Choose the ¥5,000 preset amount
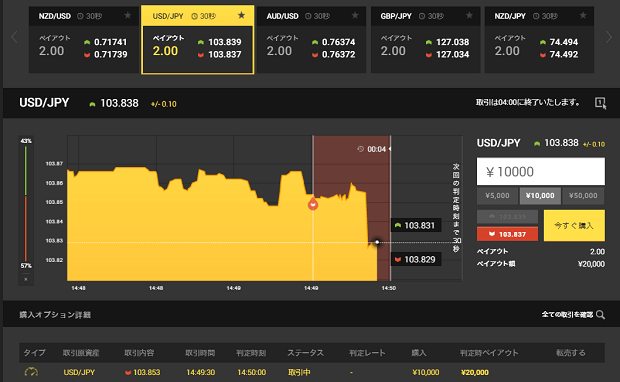 [x=497, y=195]
